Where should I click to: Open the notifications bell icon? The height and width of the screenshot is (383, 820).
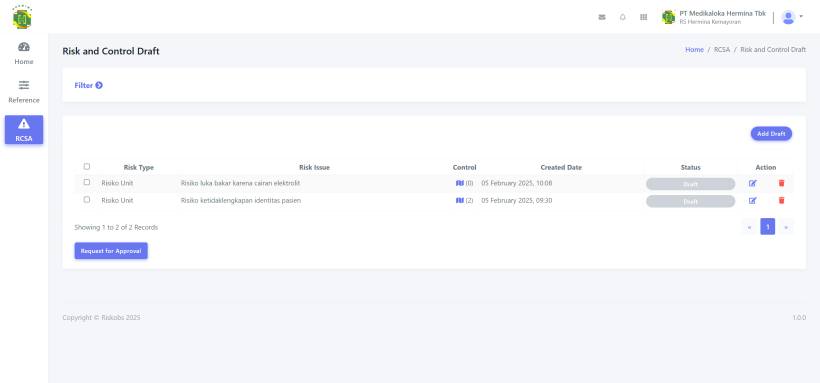tap(622, 17)
